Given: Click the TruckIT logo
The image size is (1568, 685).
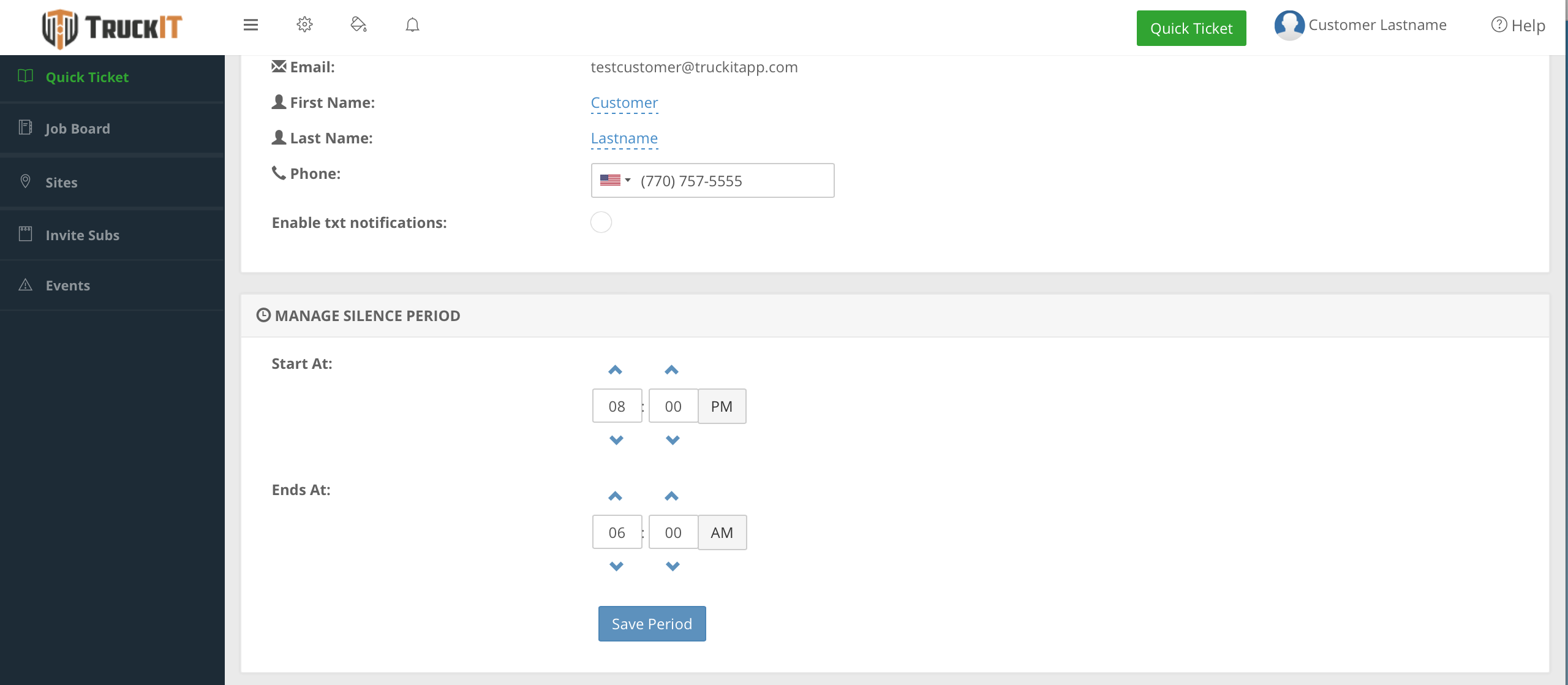Looking at the screenshot, I should (x=112, y=28).
